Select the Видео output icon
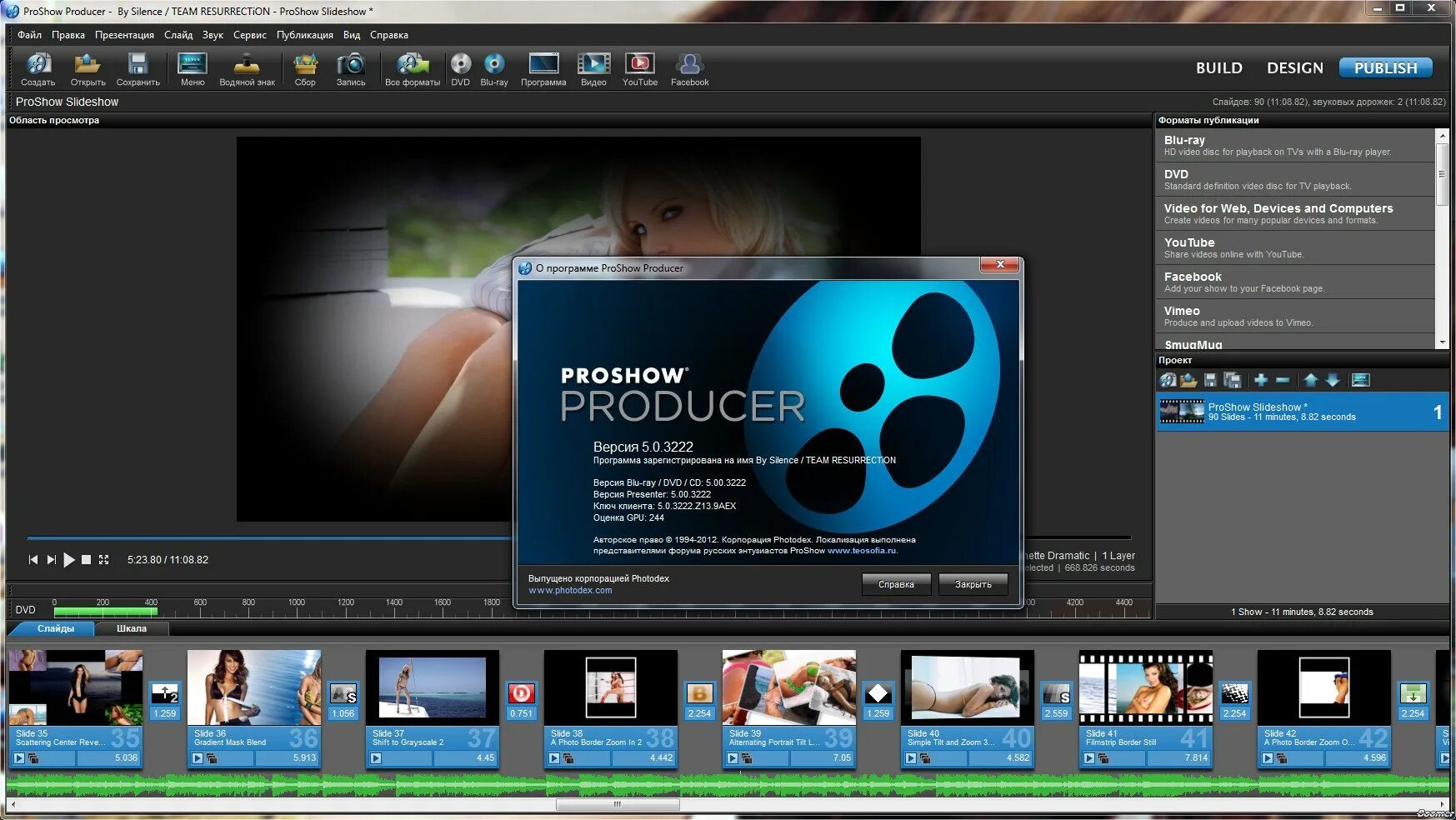The height and width of the screenshot is (820, 1456). (593, 68)
